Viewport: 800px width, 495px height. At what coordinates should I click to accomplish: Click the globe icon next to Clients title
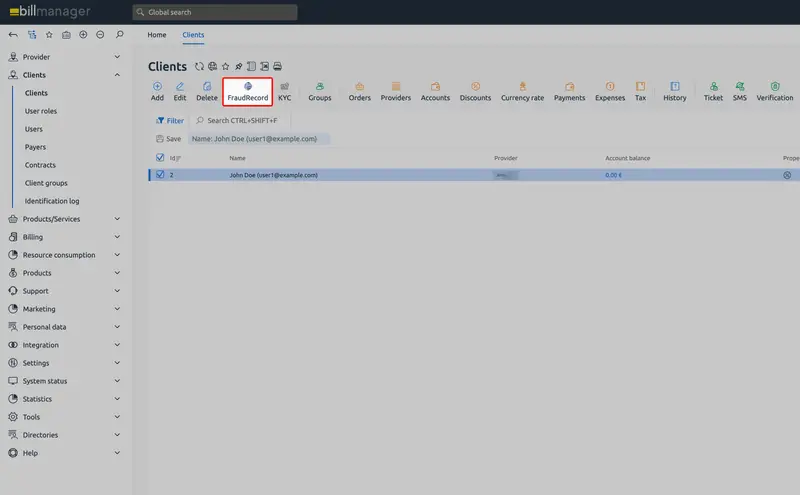tap(212, 66)
